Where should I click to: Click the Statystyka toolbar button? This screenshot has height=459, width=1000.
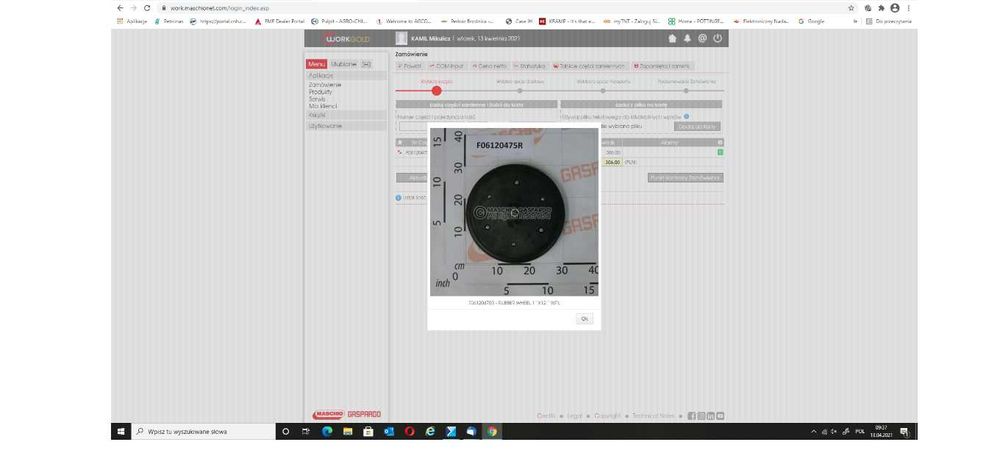click(530, 66)
